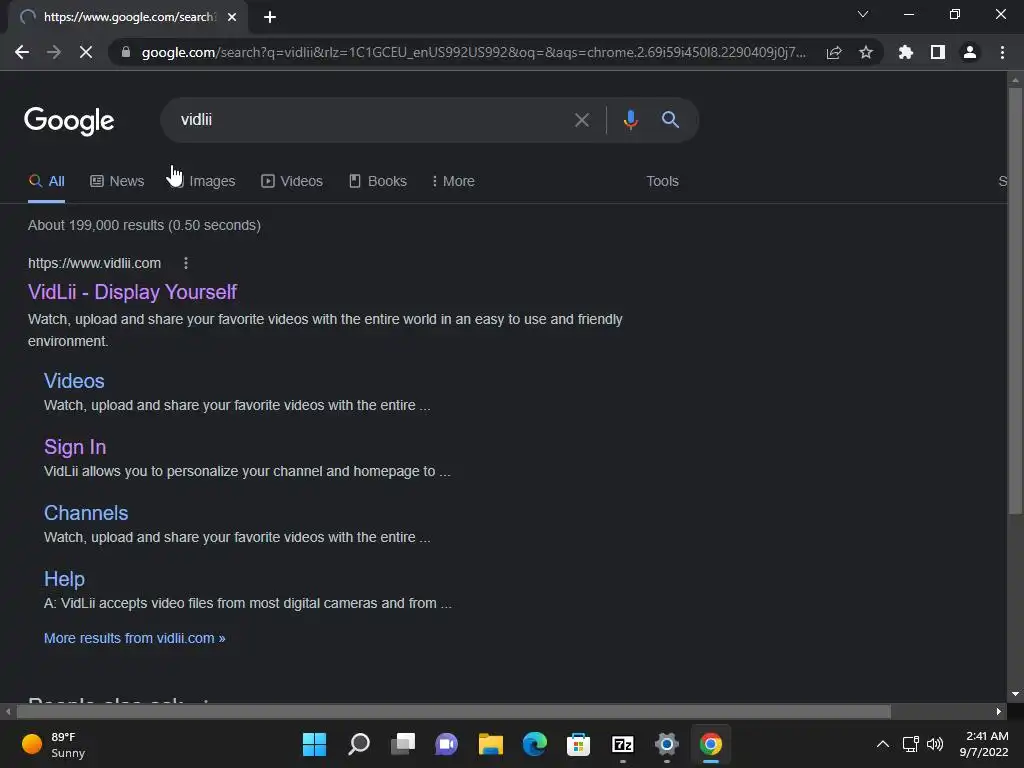Open Teams Chat taskbar icon

tap(447, 744)
